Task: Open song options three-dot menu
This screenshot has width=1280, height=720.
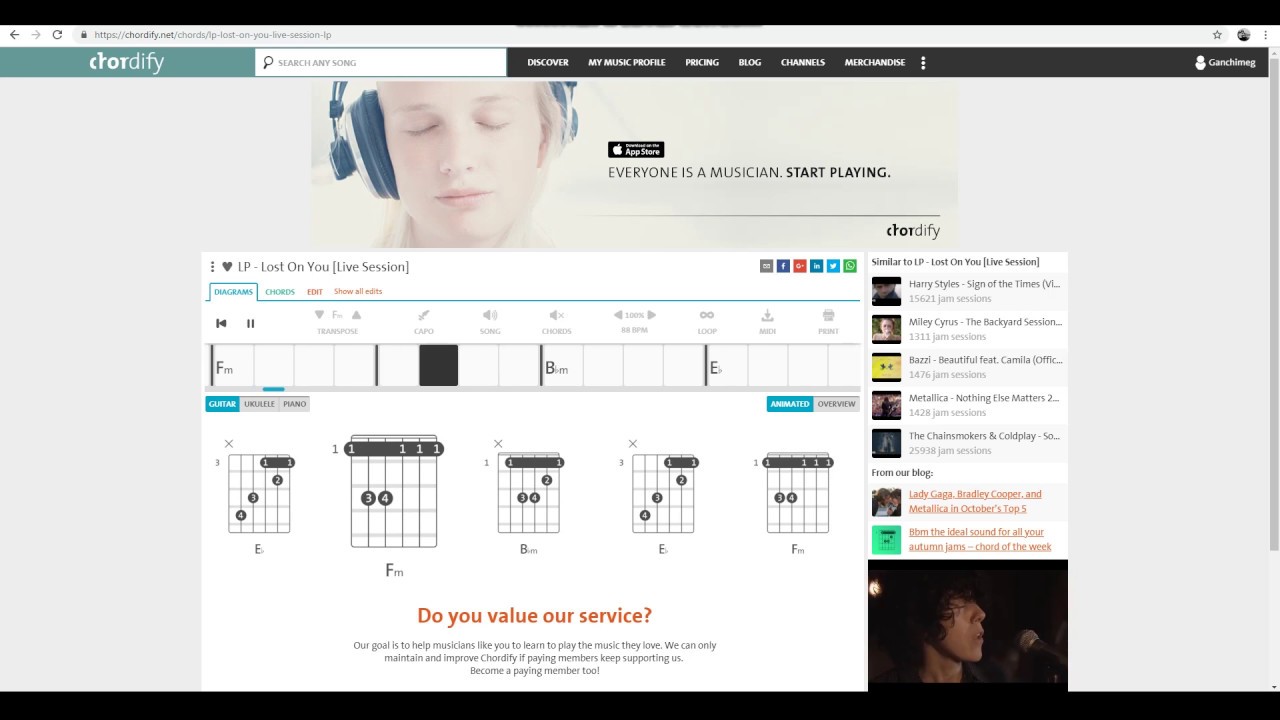Action: (x=212, y=267)
